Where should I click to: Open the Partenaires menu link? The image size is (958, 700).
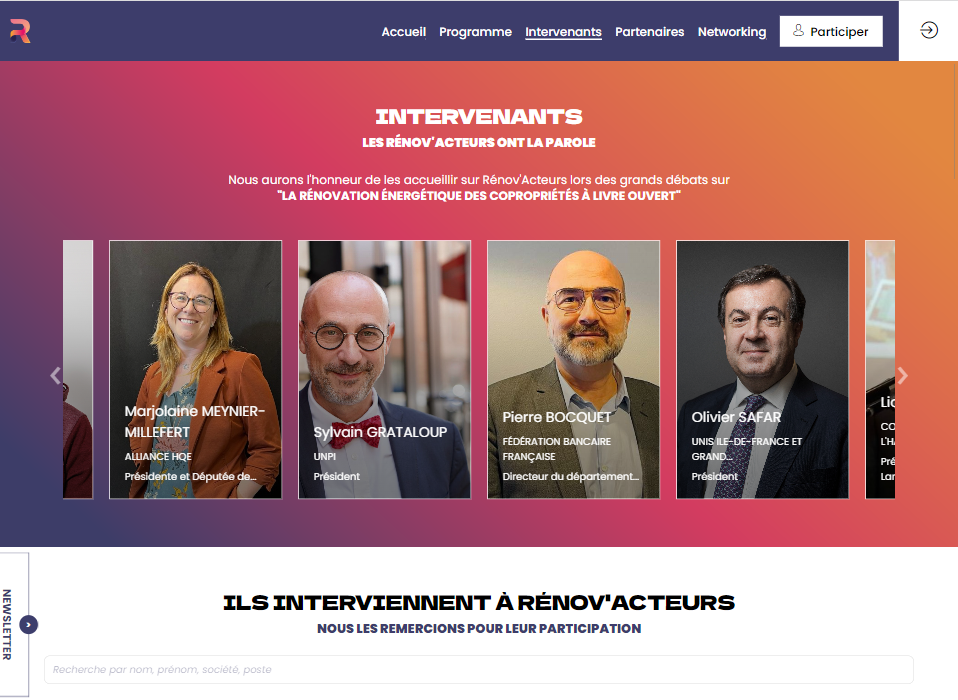649,32
